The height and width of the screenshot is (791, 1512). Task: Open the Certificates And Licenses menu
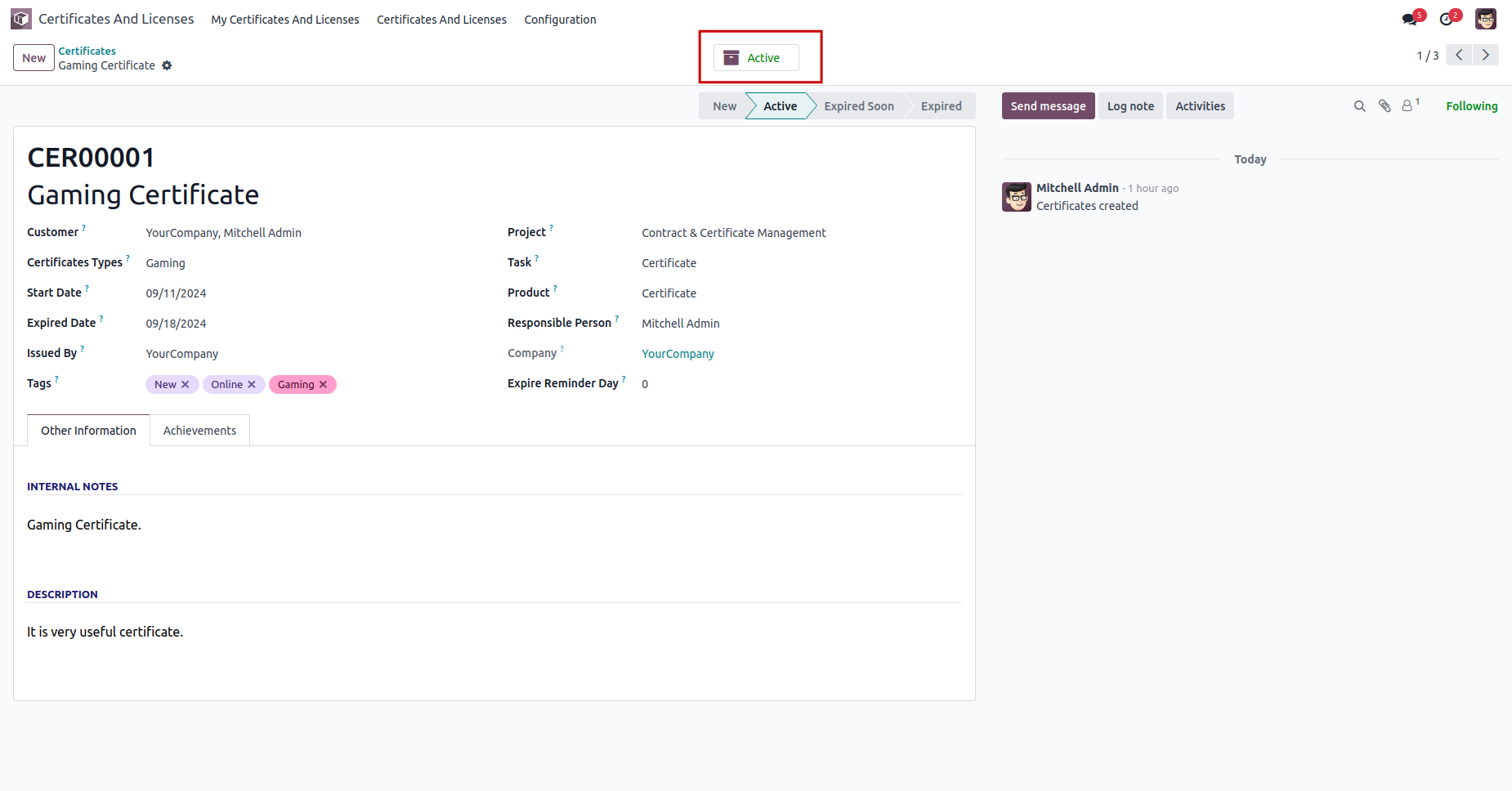pyautogui.click(x=441, y=20)
